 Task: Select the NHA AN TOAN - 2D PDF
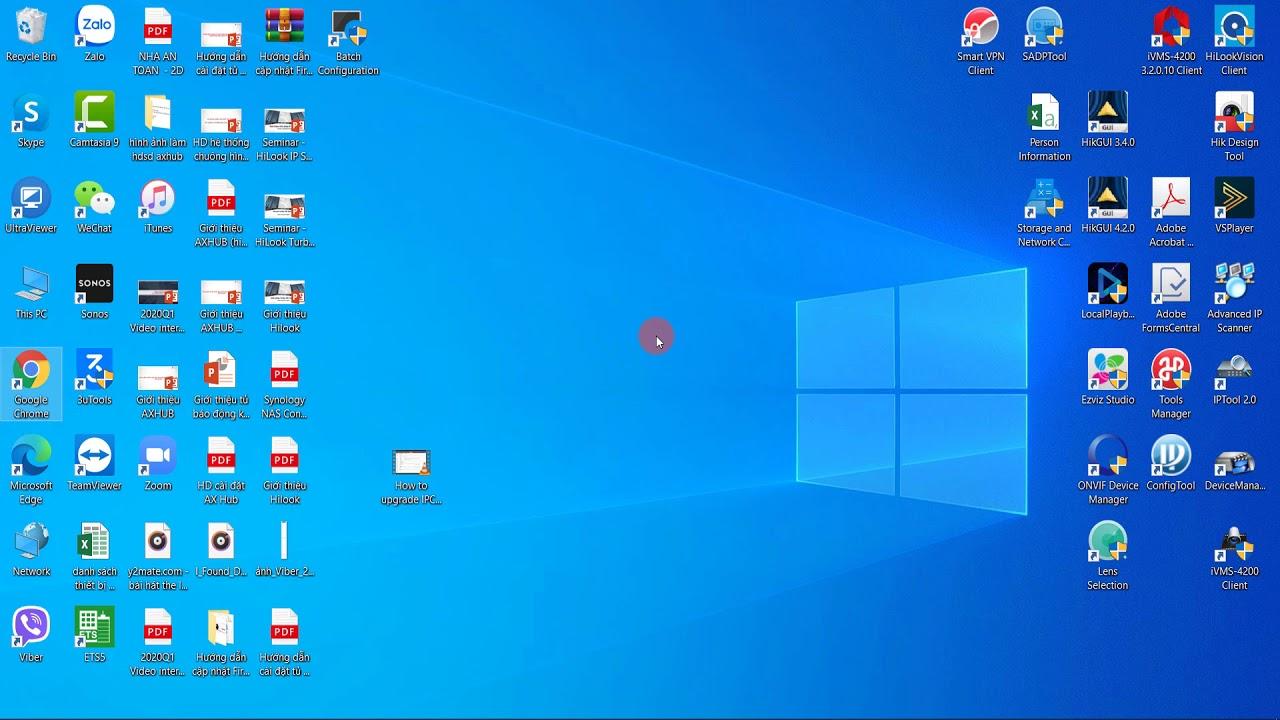158,42
